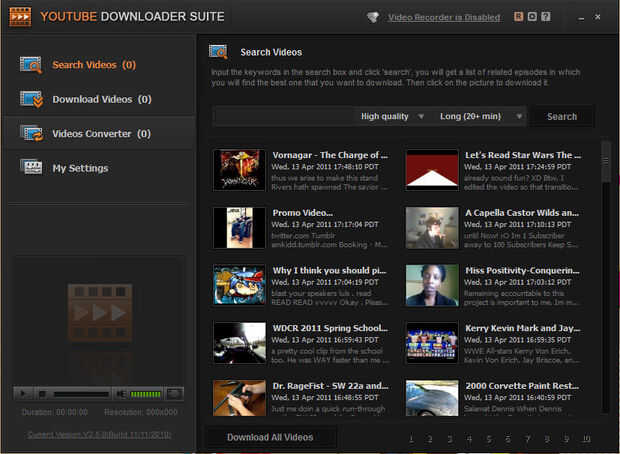
Task: Go to results page 2
Action: [x=430, y=439]
